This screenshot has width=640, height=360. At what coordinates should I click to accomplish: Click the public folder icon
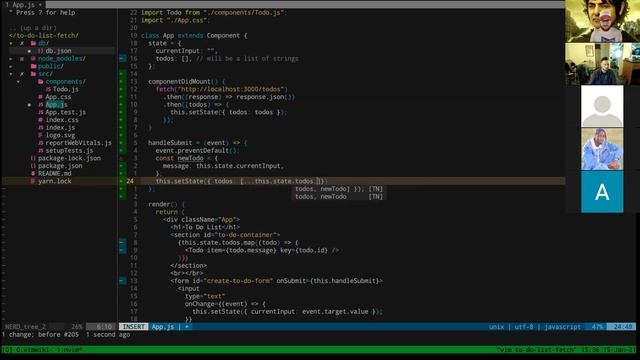[x=33, y=66]
